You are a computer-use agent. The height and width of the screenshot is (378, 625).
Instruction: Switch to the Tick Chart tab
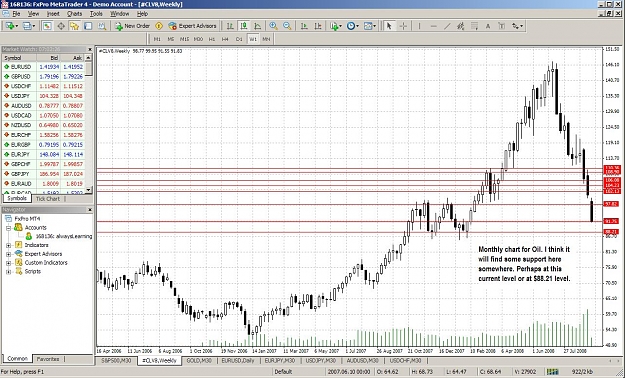click(48, 199)
